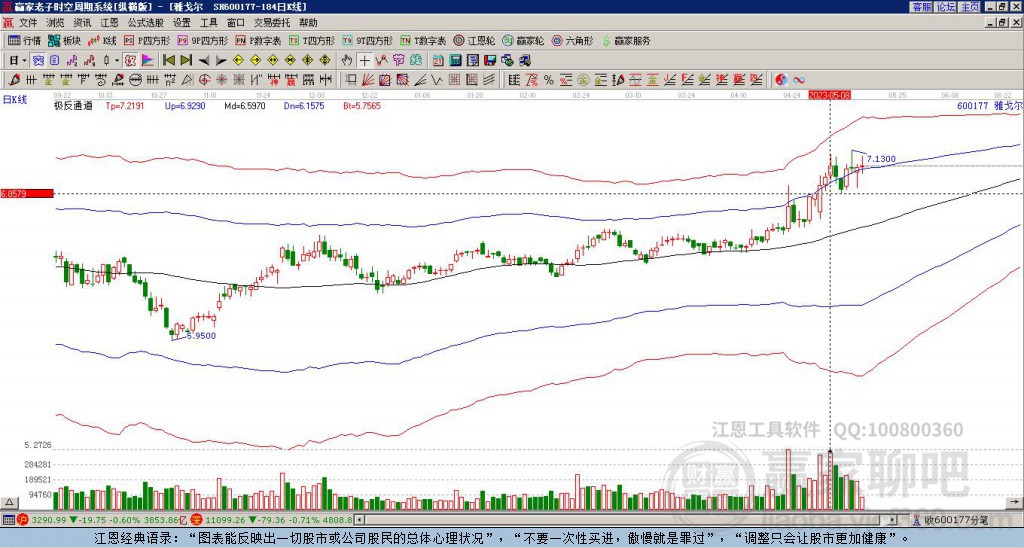This screenshot has width=1024, height=548.
Task: Click the 600177 雅戈尔 stock label
Action: (990, 105)
